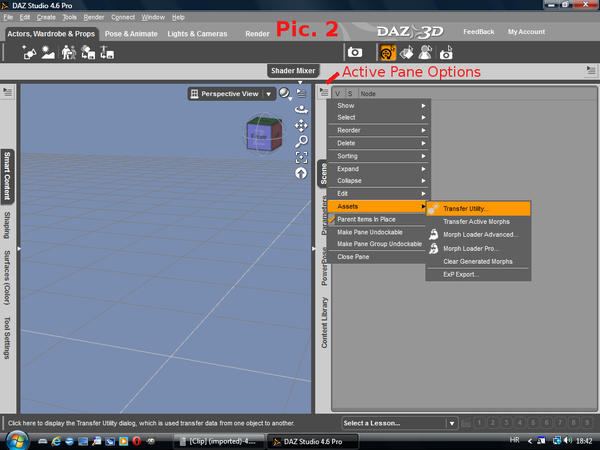Click Morph Loader Advanced icon

tap(434, 234)
